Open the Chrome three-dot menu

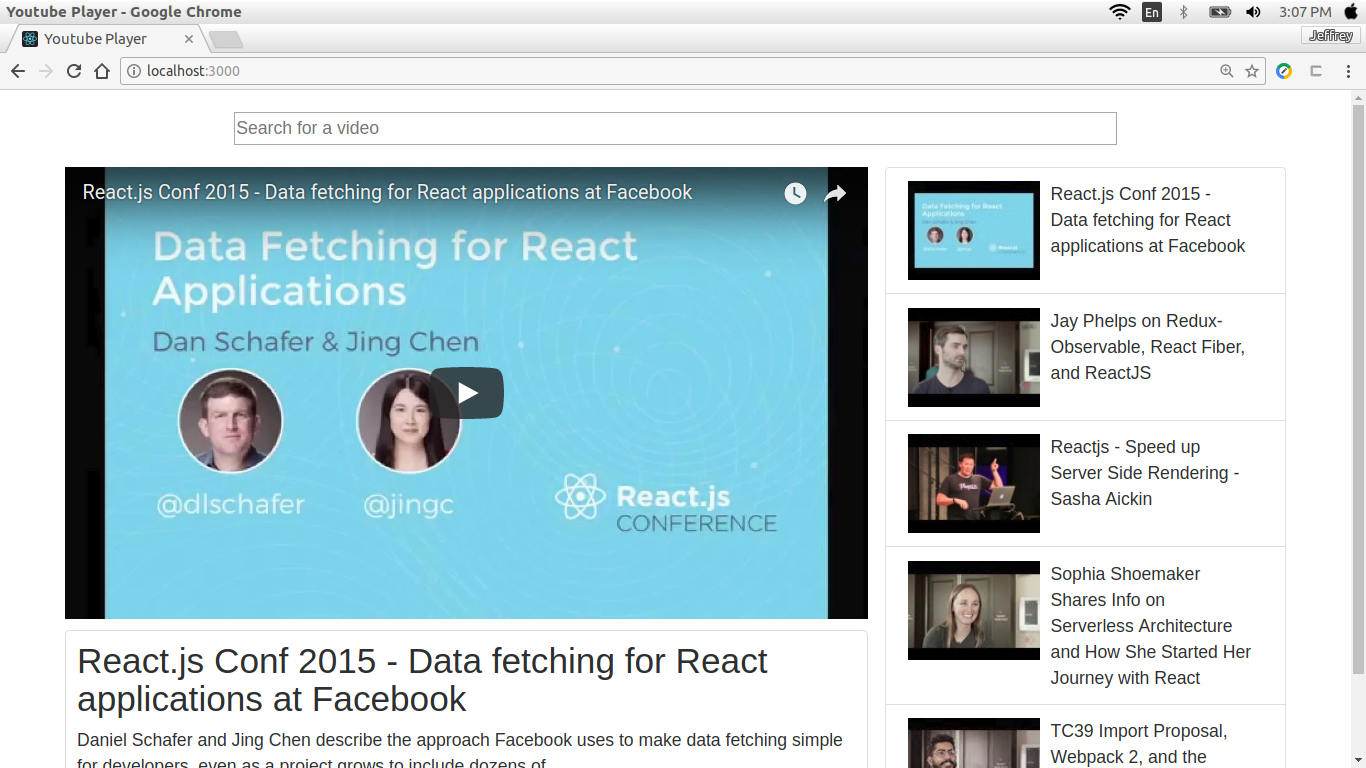point(1348,71)
